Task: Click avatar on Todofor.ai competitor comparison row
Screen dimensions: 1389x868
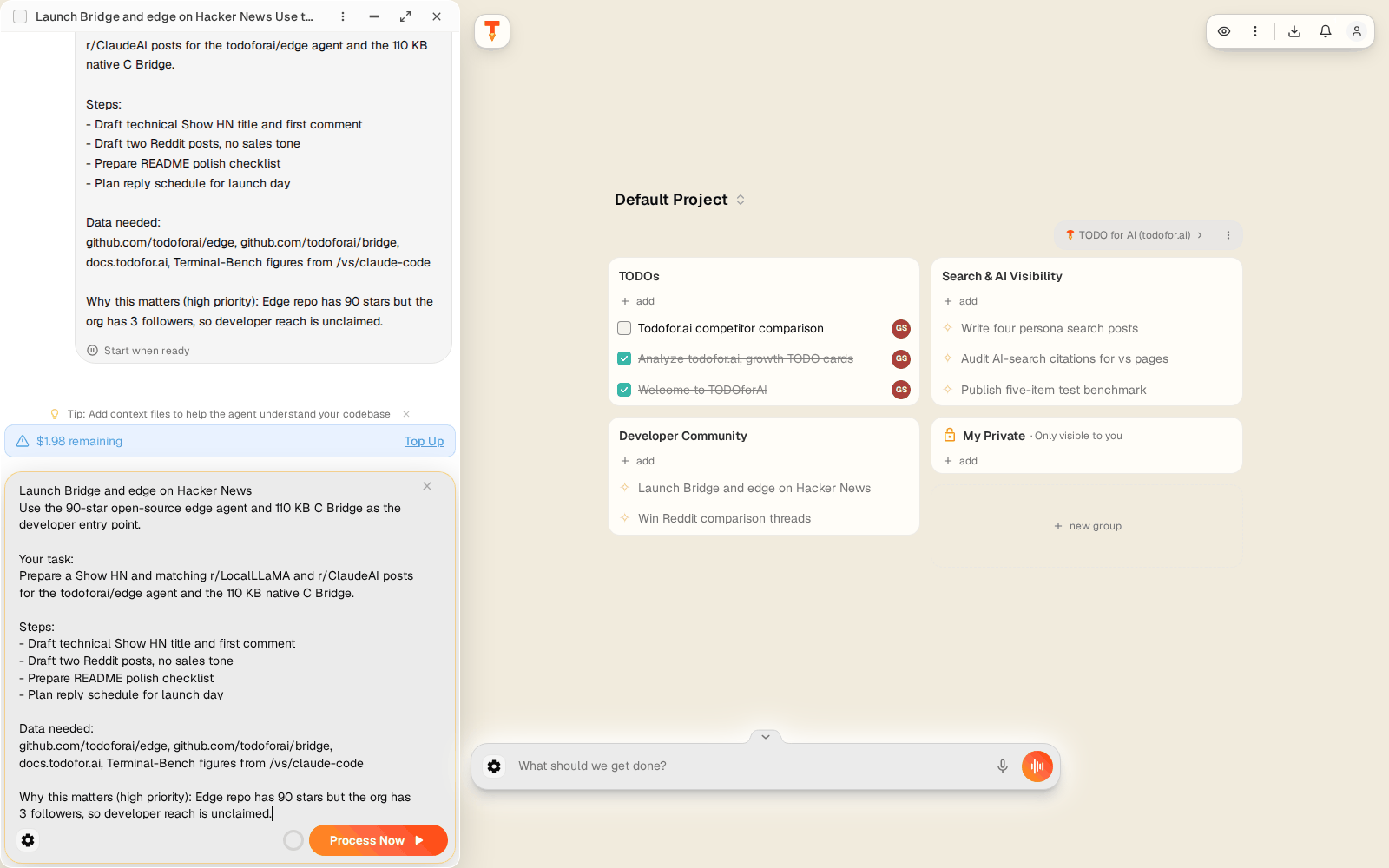Action: (901, 328)
